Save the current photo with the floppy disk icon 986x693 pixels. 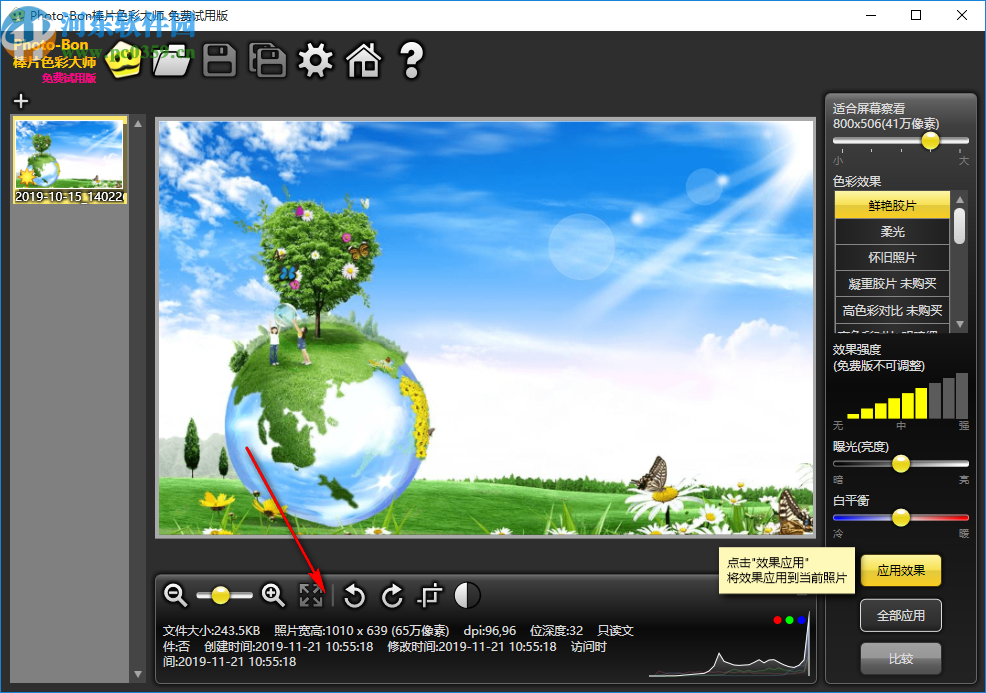coord(219,60)
